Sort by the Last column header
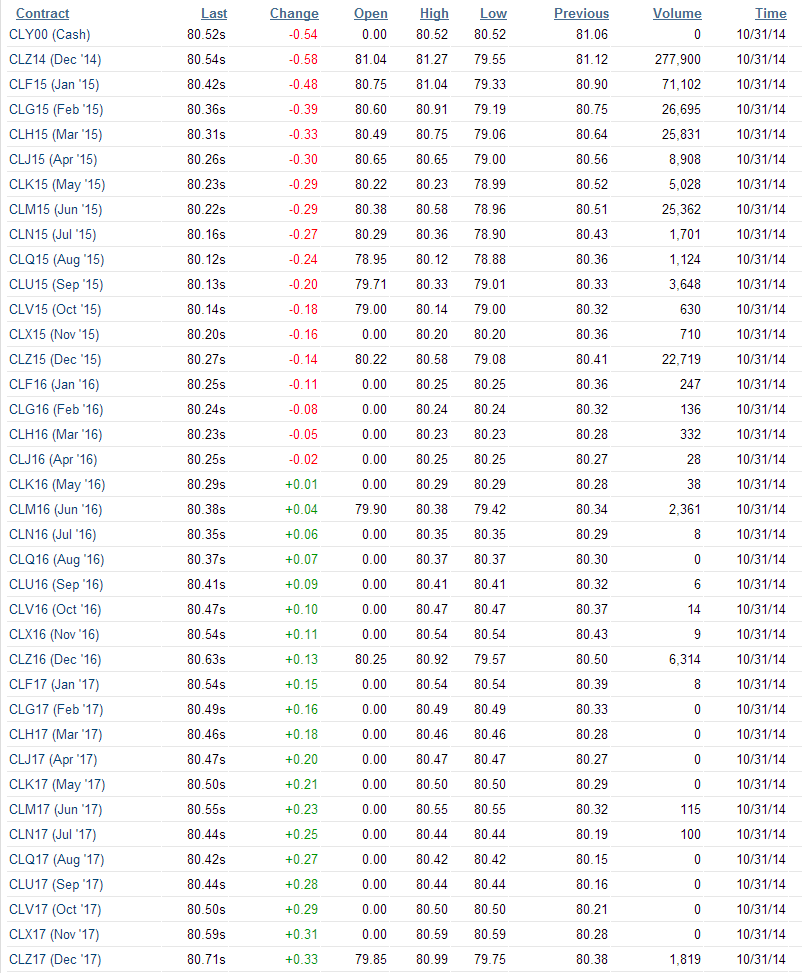This screenshot has width=802, height=973. [214, 13]
